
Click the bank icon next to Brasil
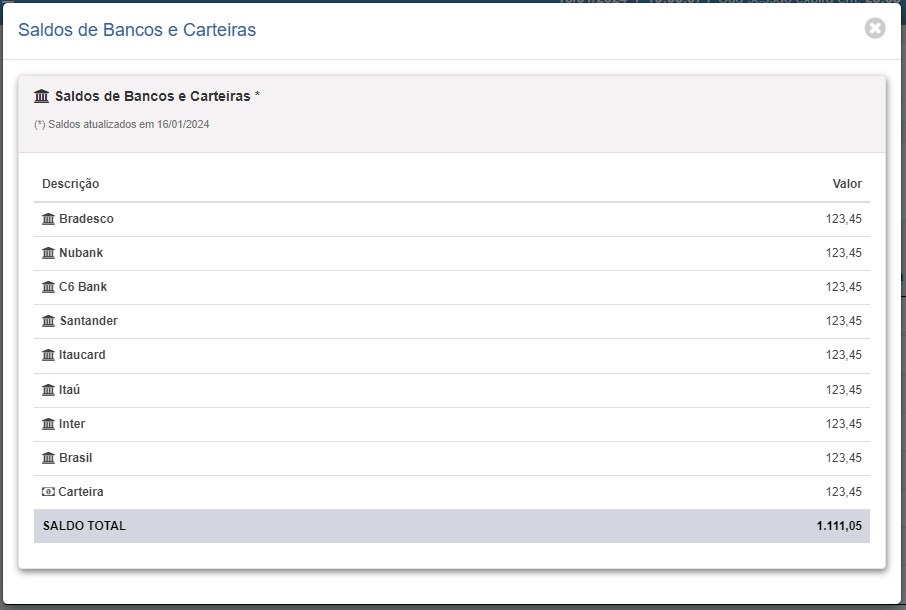click(x=49, y=458)
